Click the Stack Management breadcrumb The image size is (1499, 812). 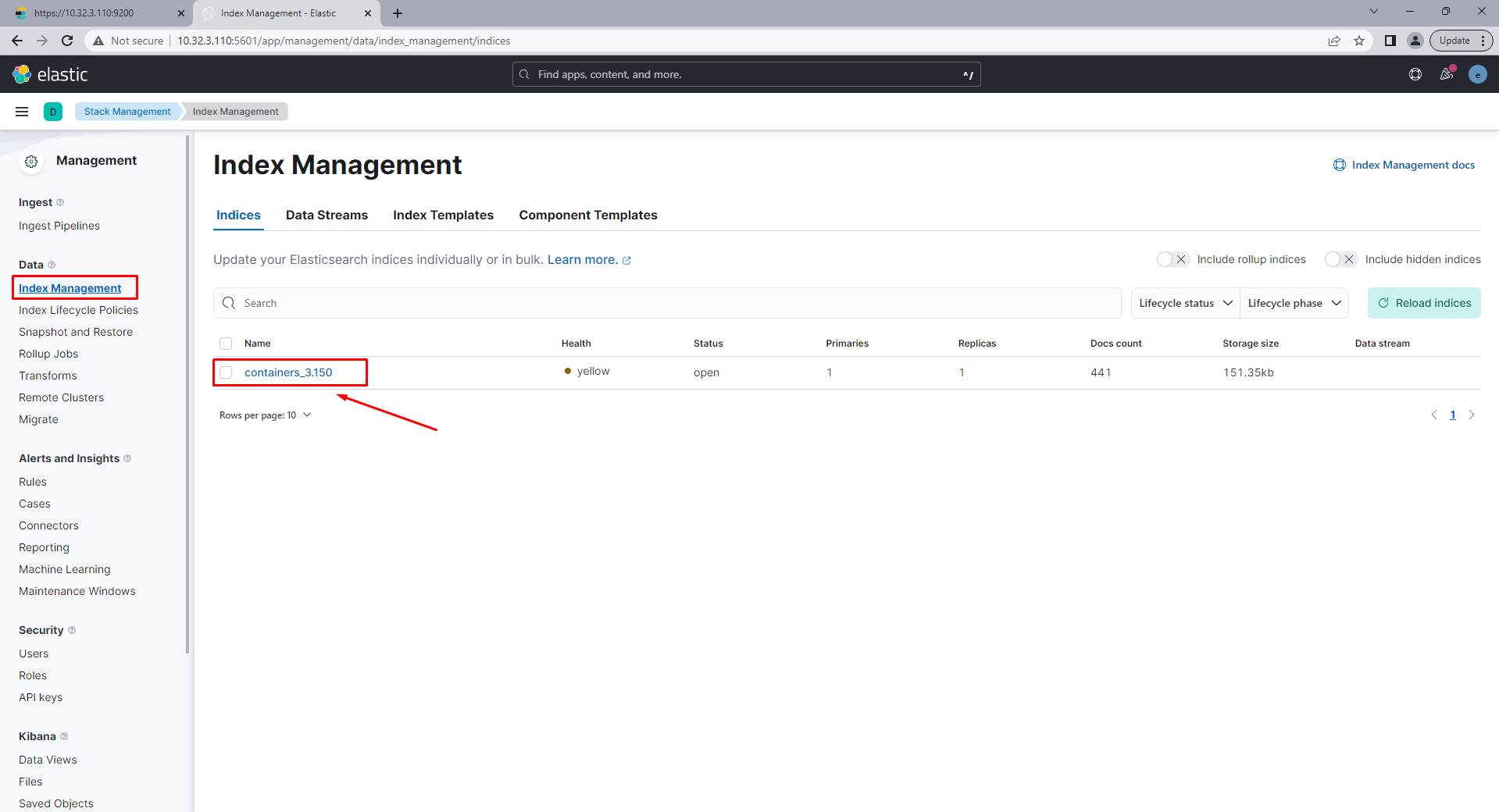click(x=127, y=112)
